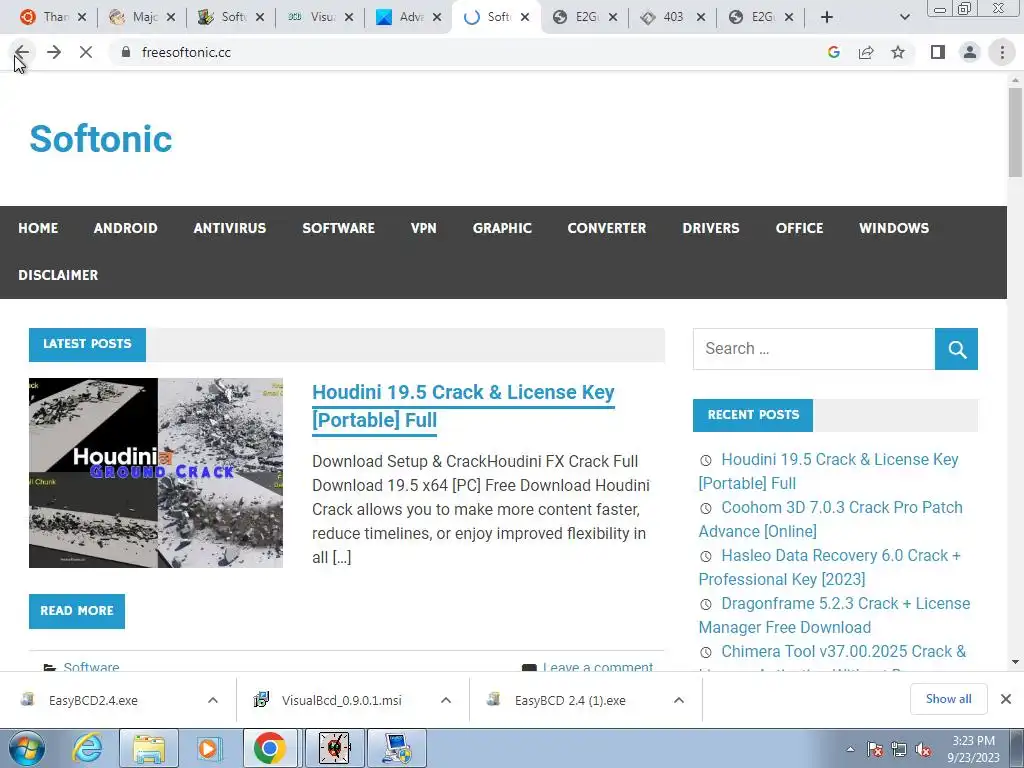Open the EasyBCD 2.4 (1).exe download item
The width and height of the screenshot is (1024, 768).
569,700
